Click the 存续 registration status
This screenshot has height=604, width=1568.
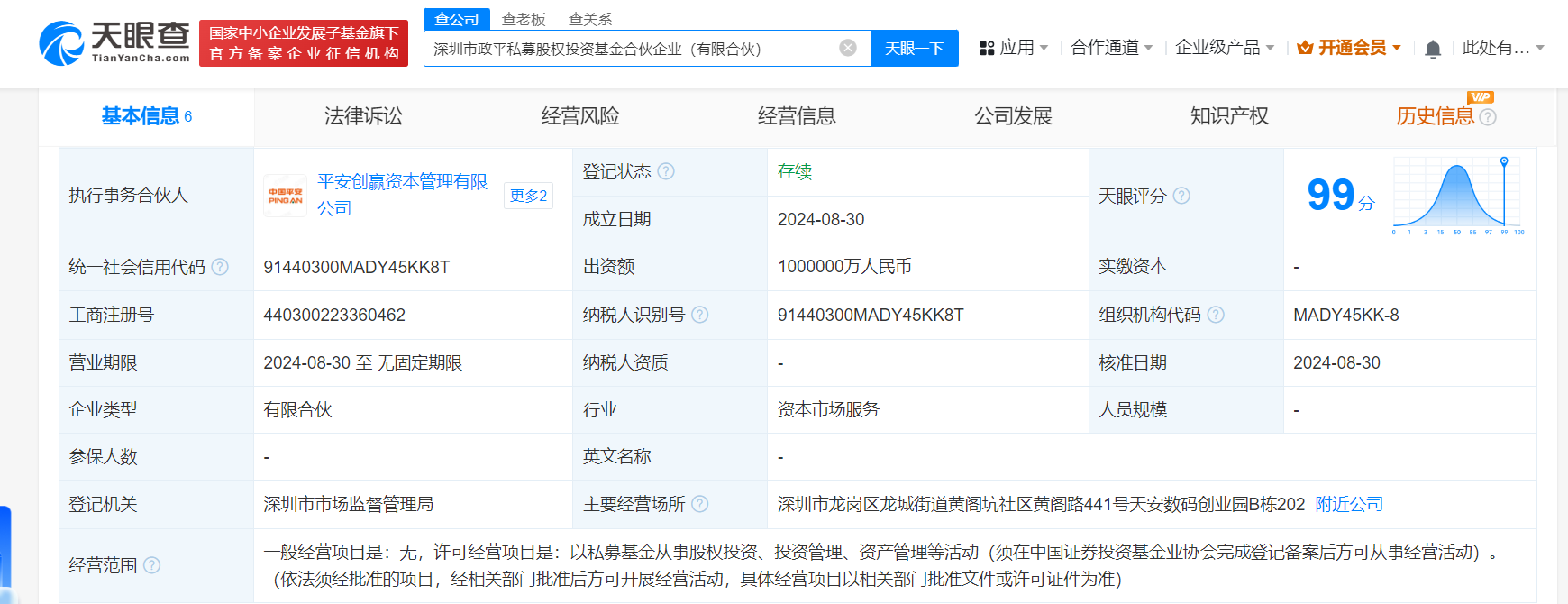tap(795, 171)
